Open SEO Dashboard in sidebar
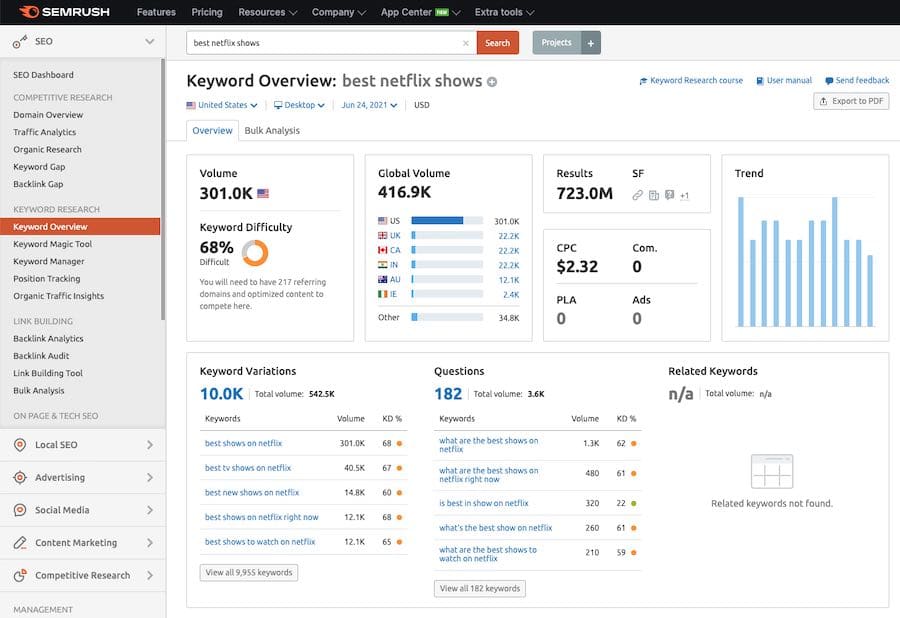Image resolution: width=900 pixels, height=618 pixels. (x=43, y=75)
